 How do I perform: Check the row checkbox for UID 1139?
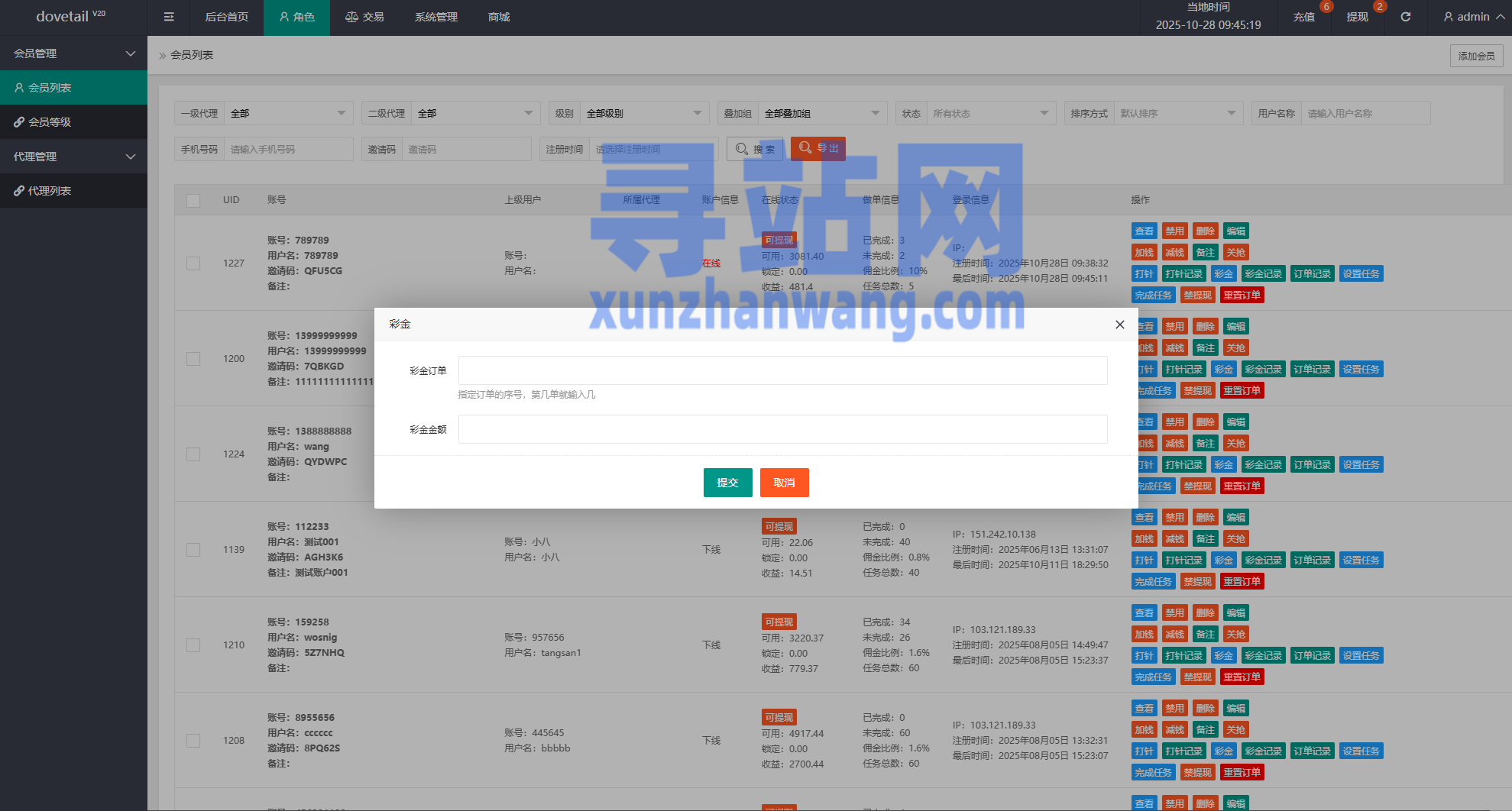(x=193, y=550)
